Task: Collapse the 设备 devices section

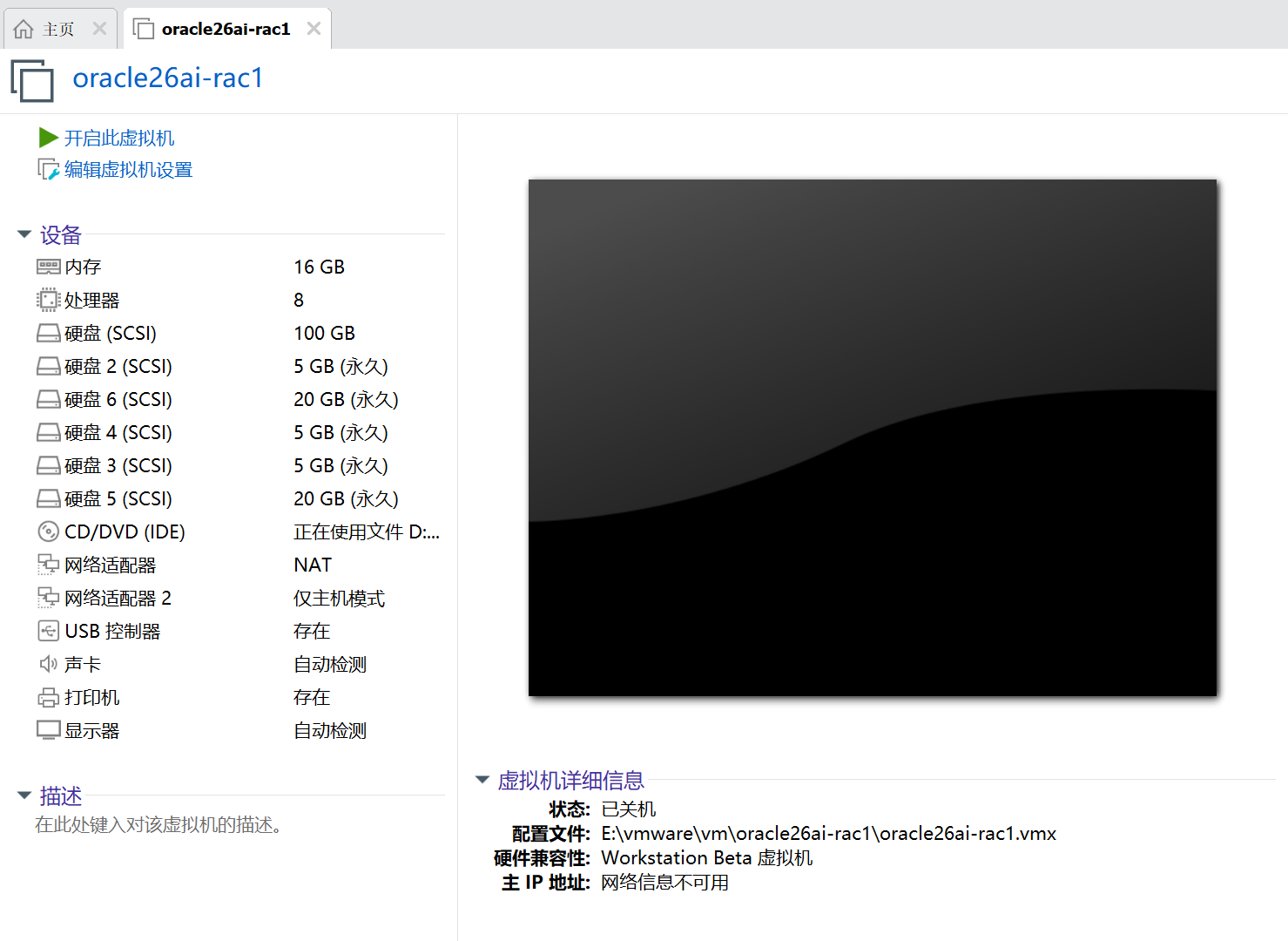Action: pos(24,234)
